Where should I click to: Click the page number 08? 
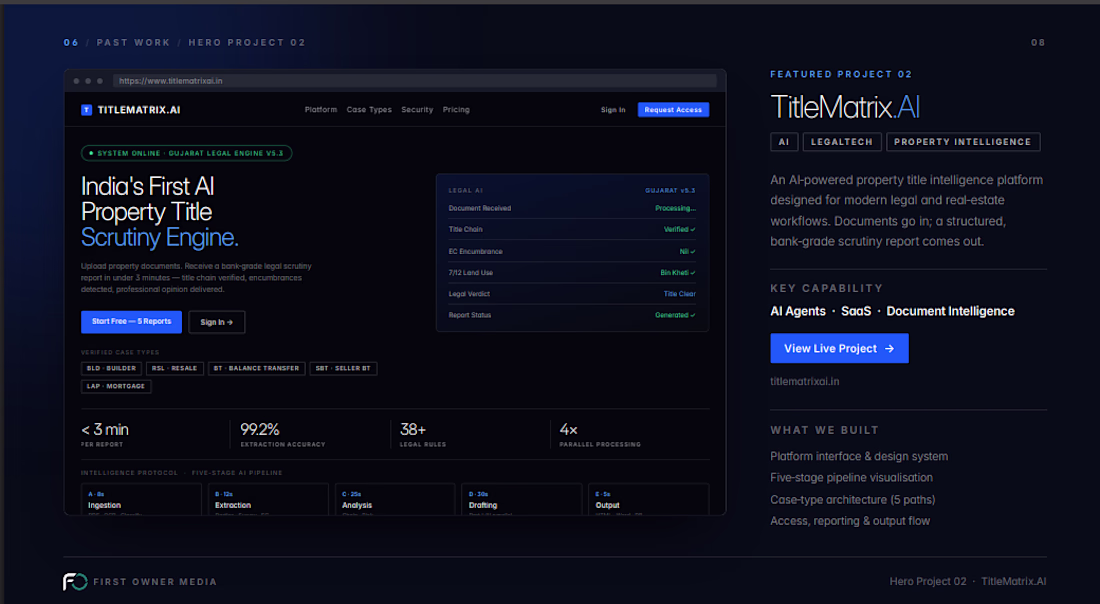(x=1038, y=43)
